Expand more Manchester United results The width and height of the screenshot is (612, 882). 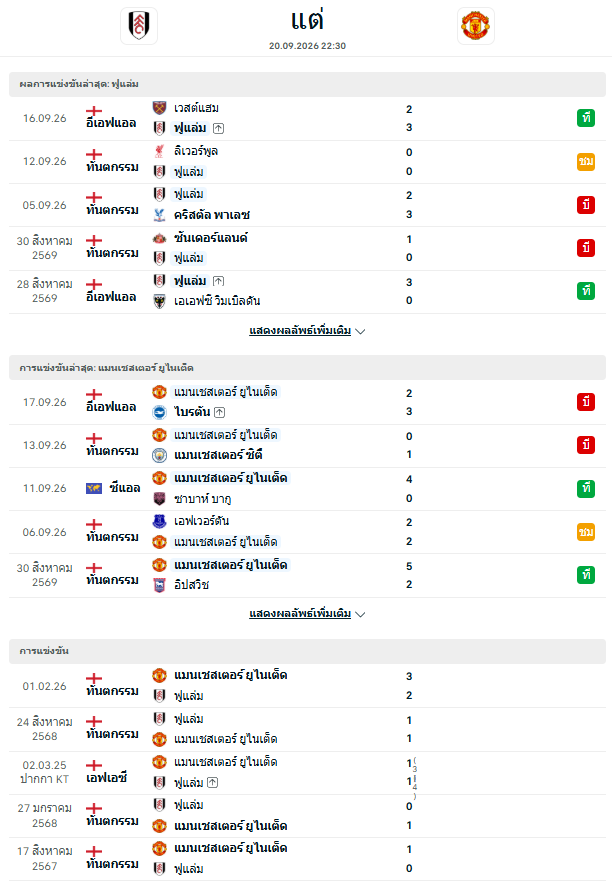[300, 614]
